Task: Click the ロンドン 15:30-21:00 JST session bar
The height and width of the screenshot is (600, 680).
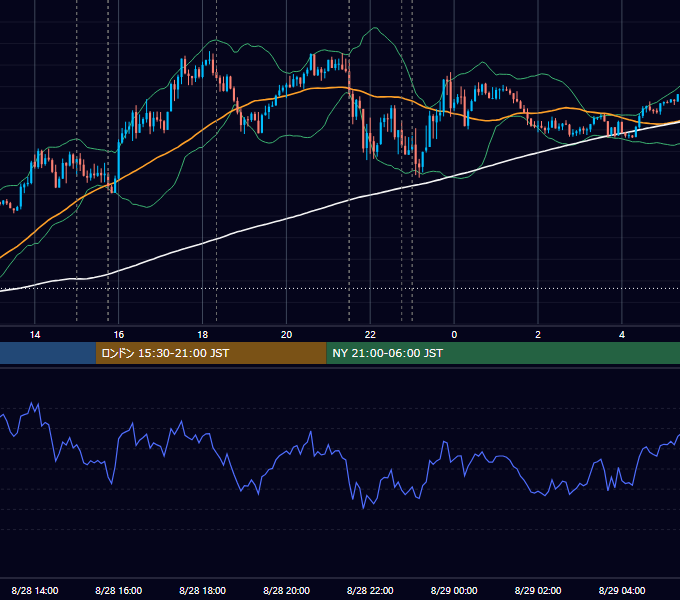Action: 211,353
